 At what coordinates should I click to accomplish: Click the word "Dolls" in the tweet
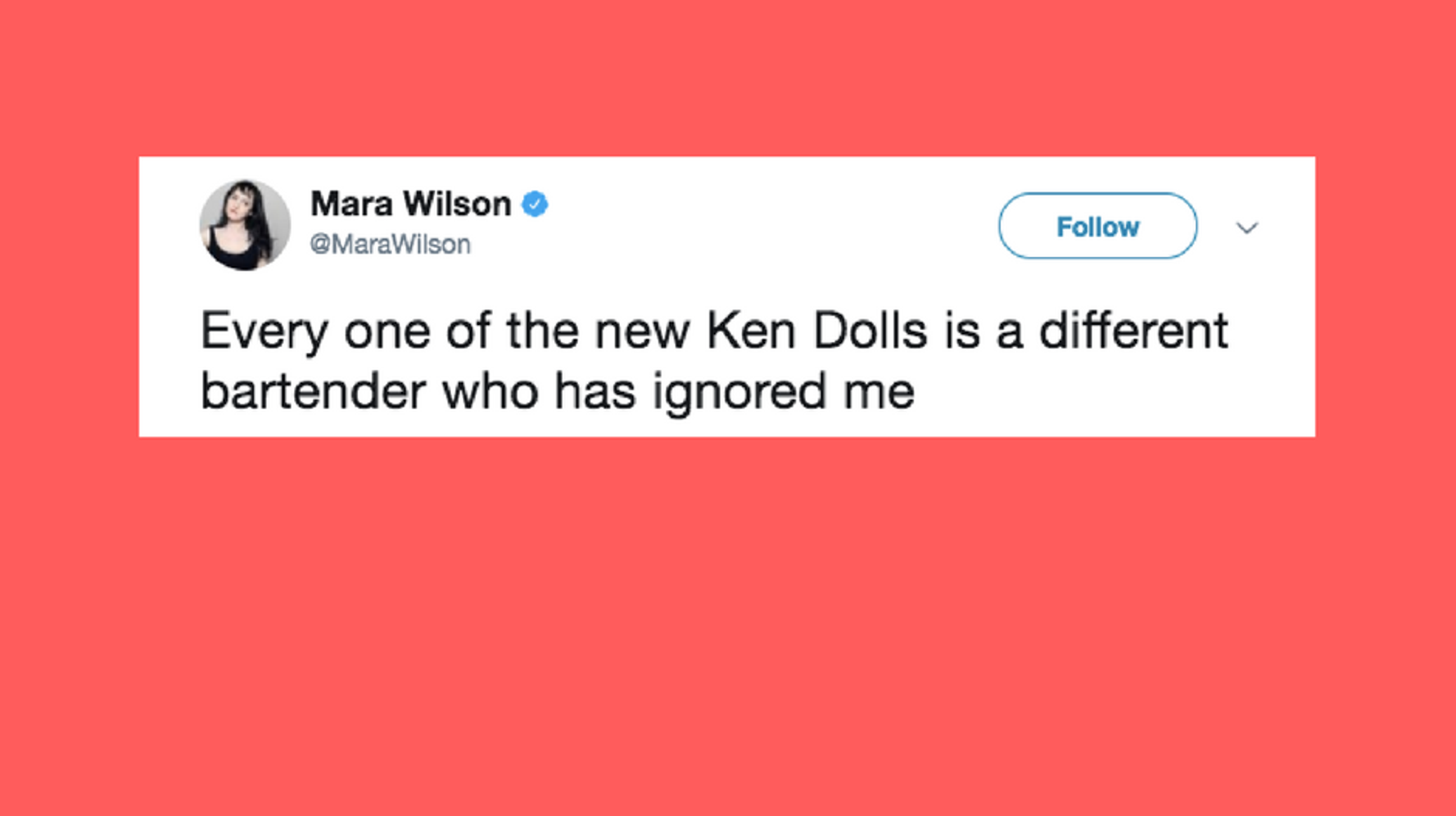(870, 331)
